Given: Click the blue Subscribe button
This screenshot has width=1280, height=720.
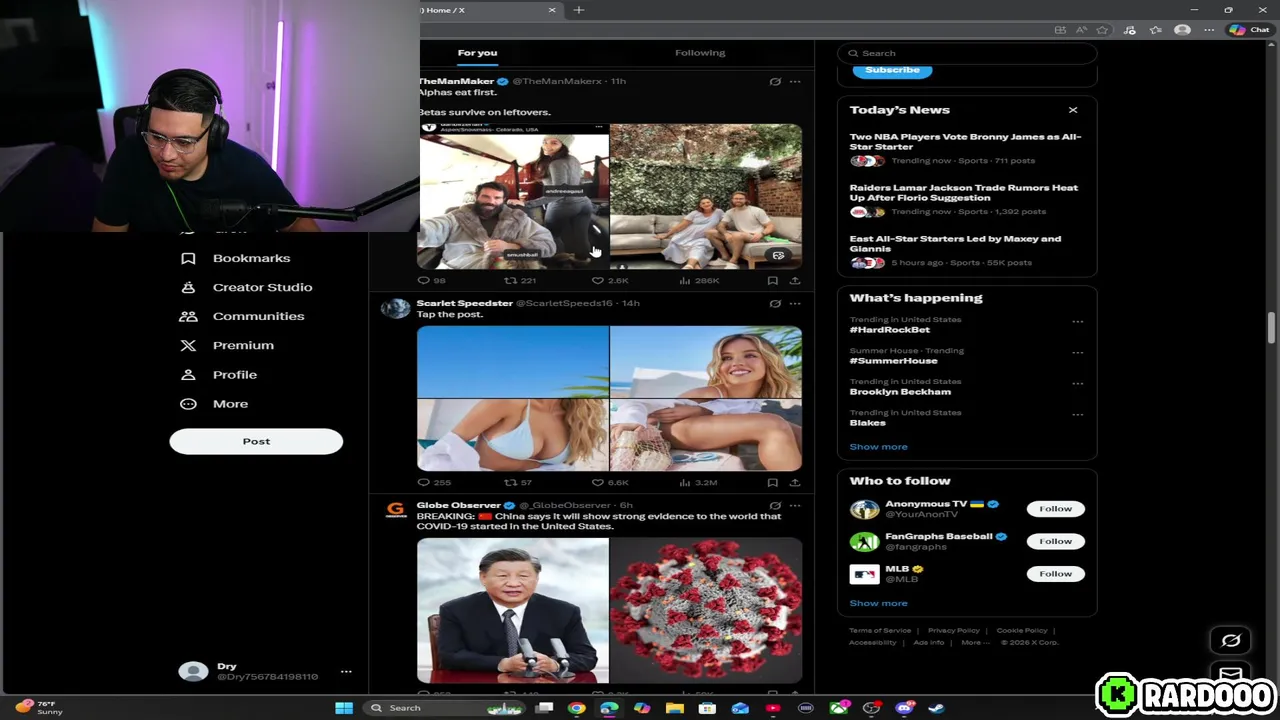Looking at the screenshot, I should tap(892, 71).
